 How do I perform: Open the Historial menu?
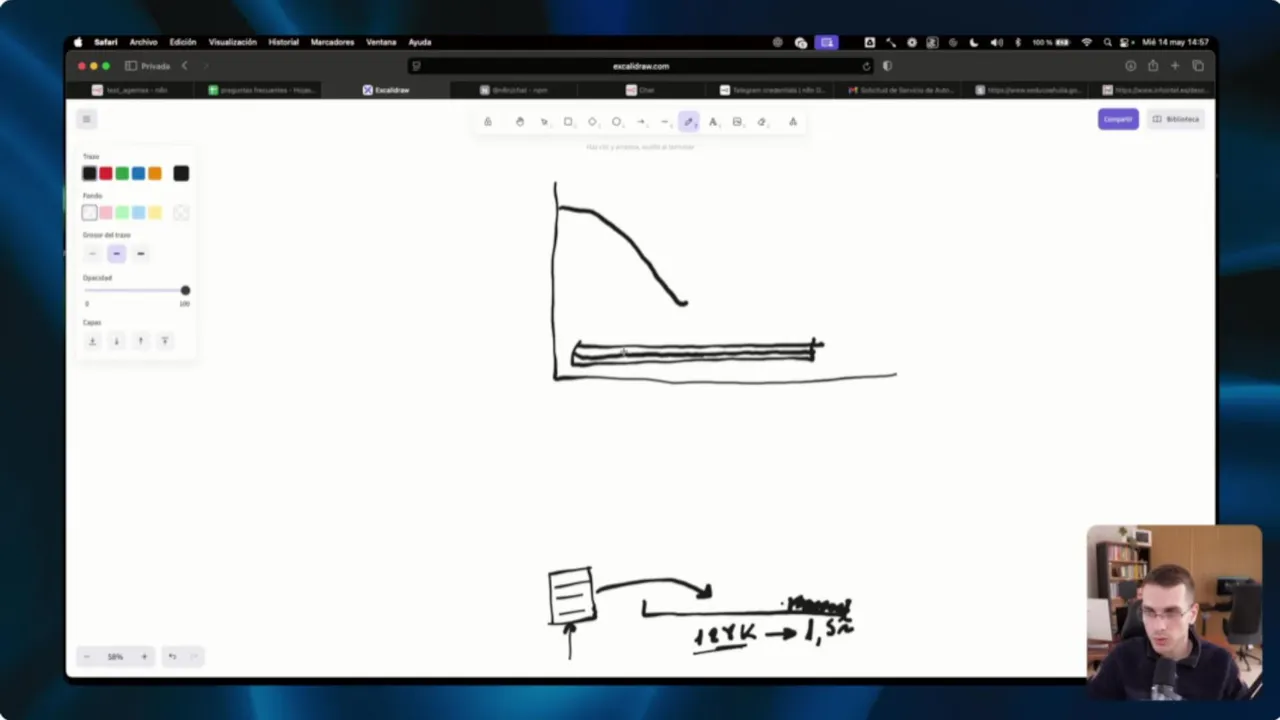pyautogui.click(x=284, y=42)
